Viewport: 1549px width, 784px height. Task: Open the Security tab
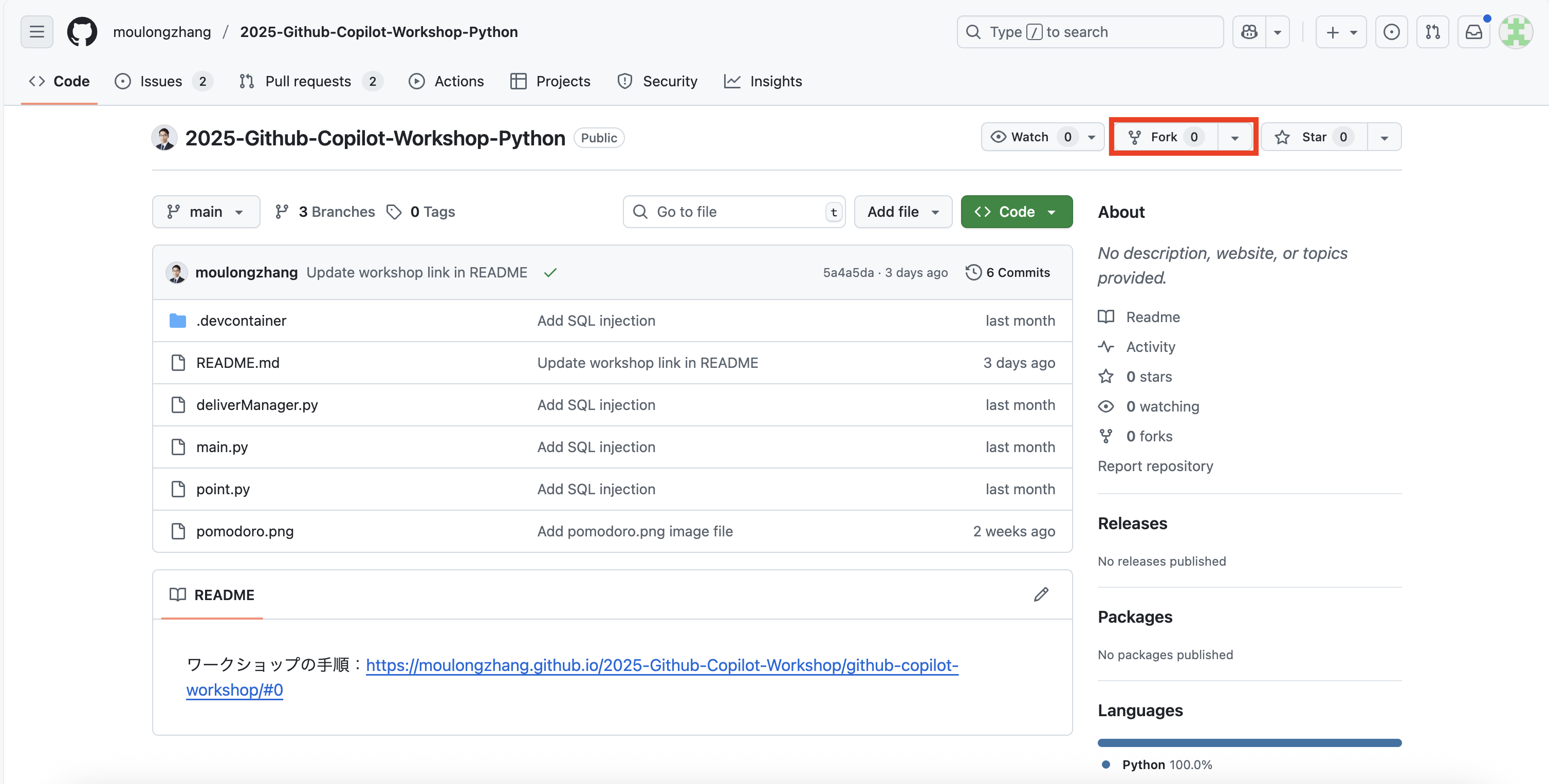[657, 81]
